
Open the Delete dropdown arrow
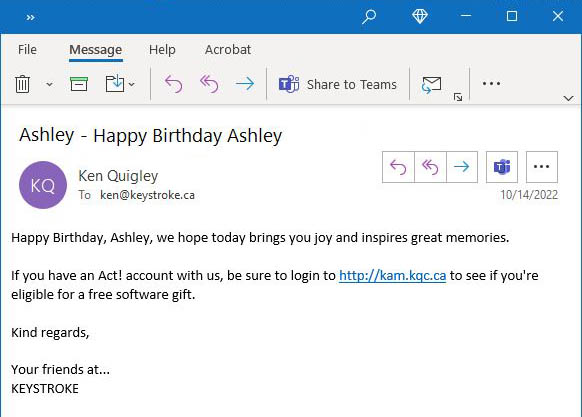pos(49,85)
